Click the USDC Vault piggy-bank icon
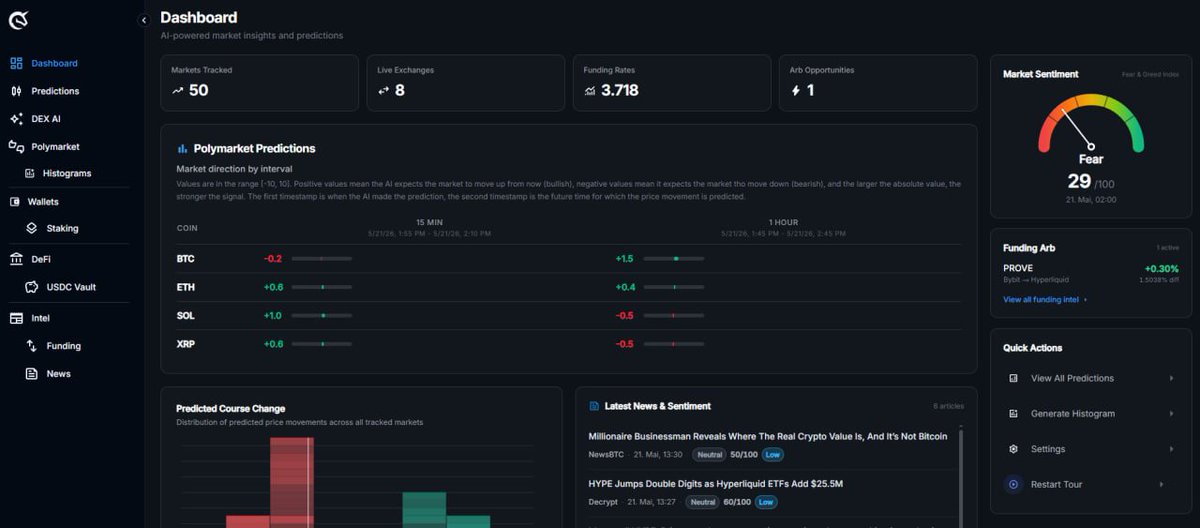 31,287
